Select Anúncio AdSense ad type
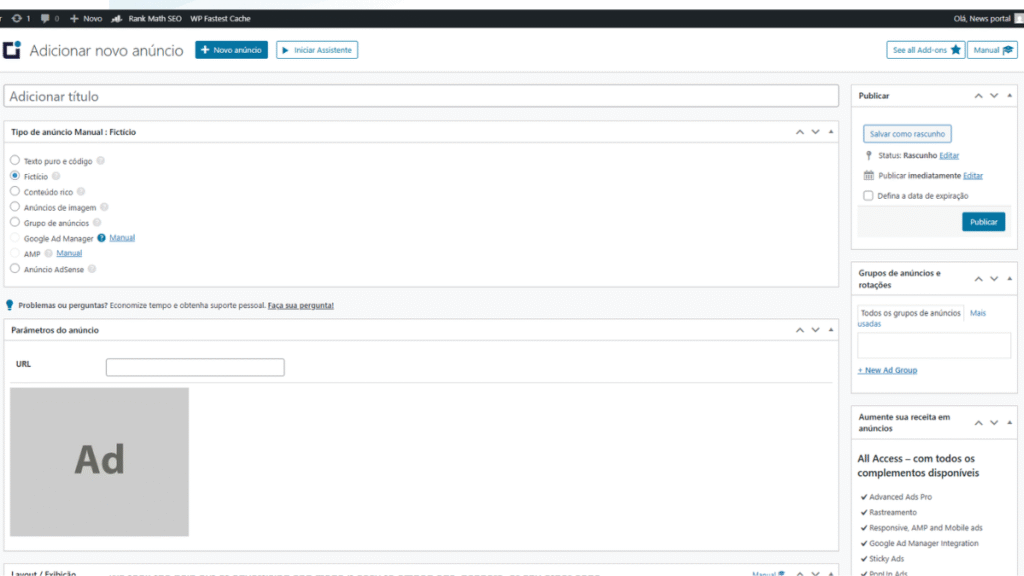1024x576 pixels. (x=14, y=268)
